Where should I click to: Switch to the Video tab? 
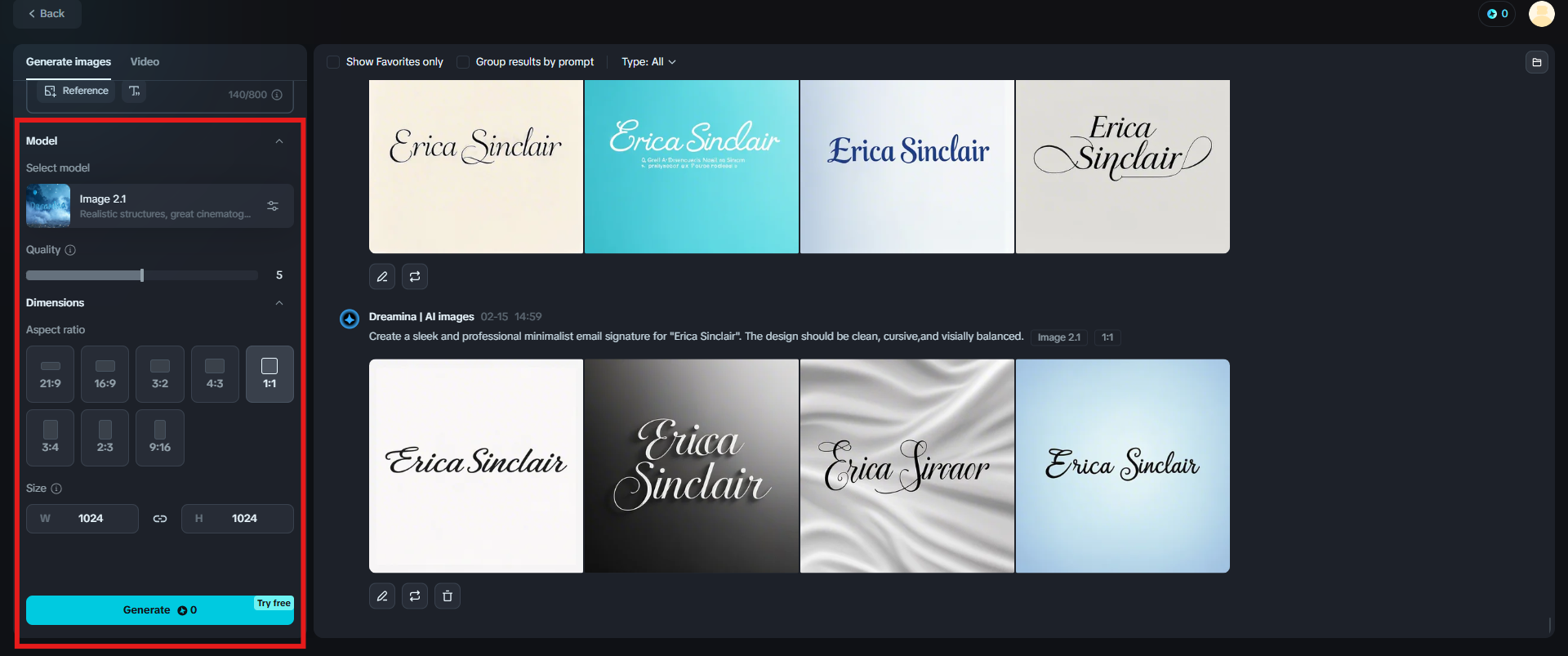pyautogui.click(x=145, y=62)
